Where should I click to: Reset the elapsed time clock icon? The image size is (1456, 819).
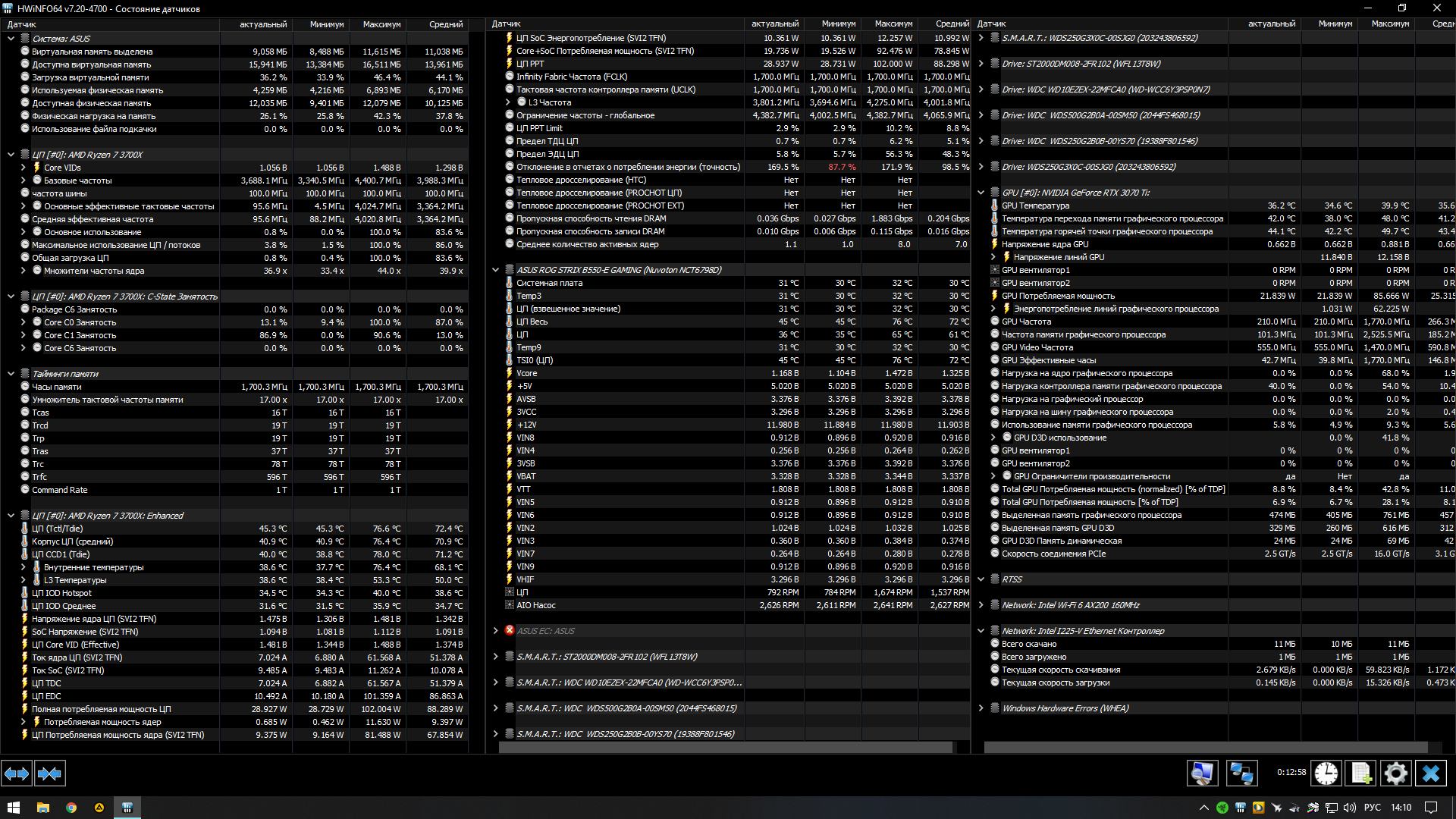[x=1326, y=773]
